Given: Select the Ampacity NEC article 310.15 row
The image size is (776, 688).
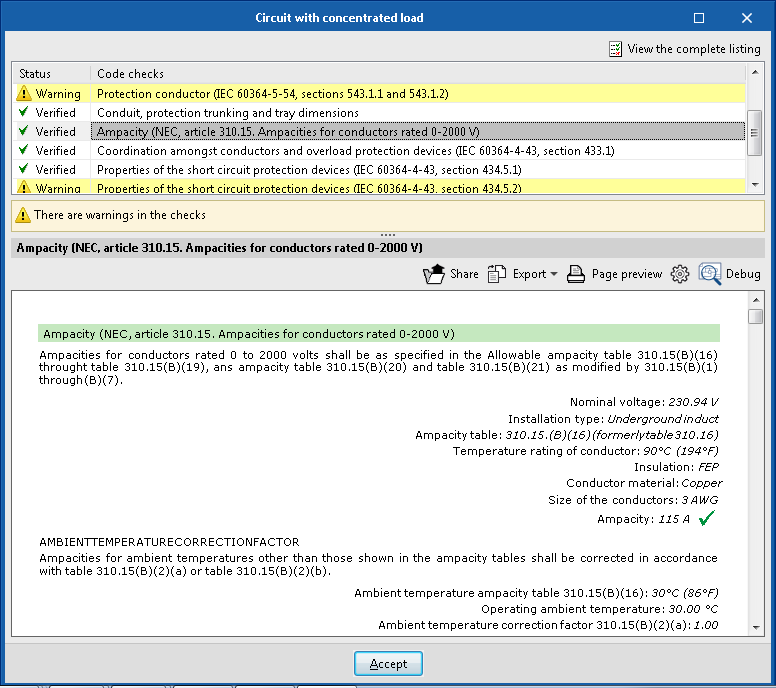Looking at the screenshot, I should tap(287, 132).
